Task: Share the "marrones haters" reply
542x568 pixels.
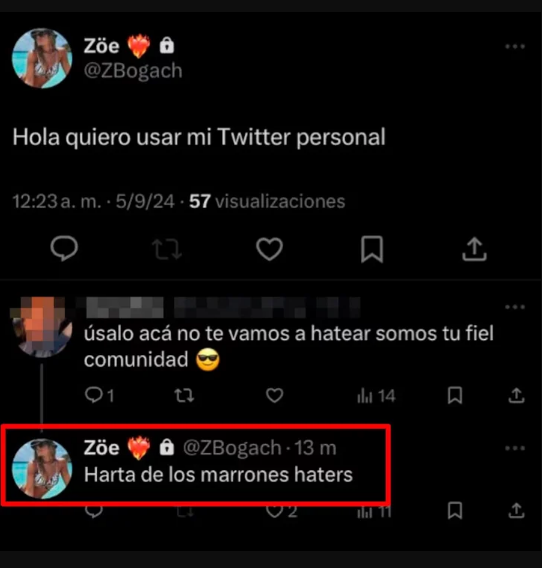Action: tap(516, 510)
